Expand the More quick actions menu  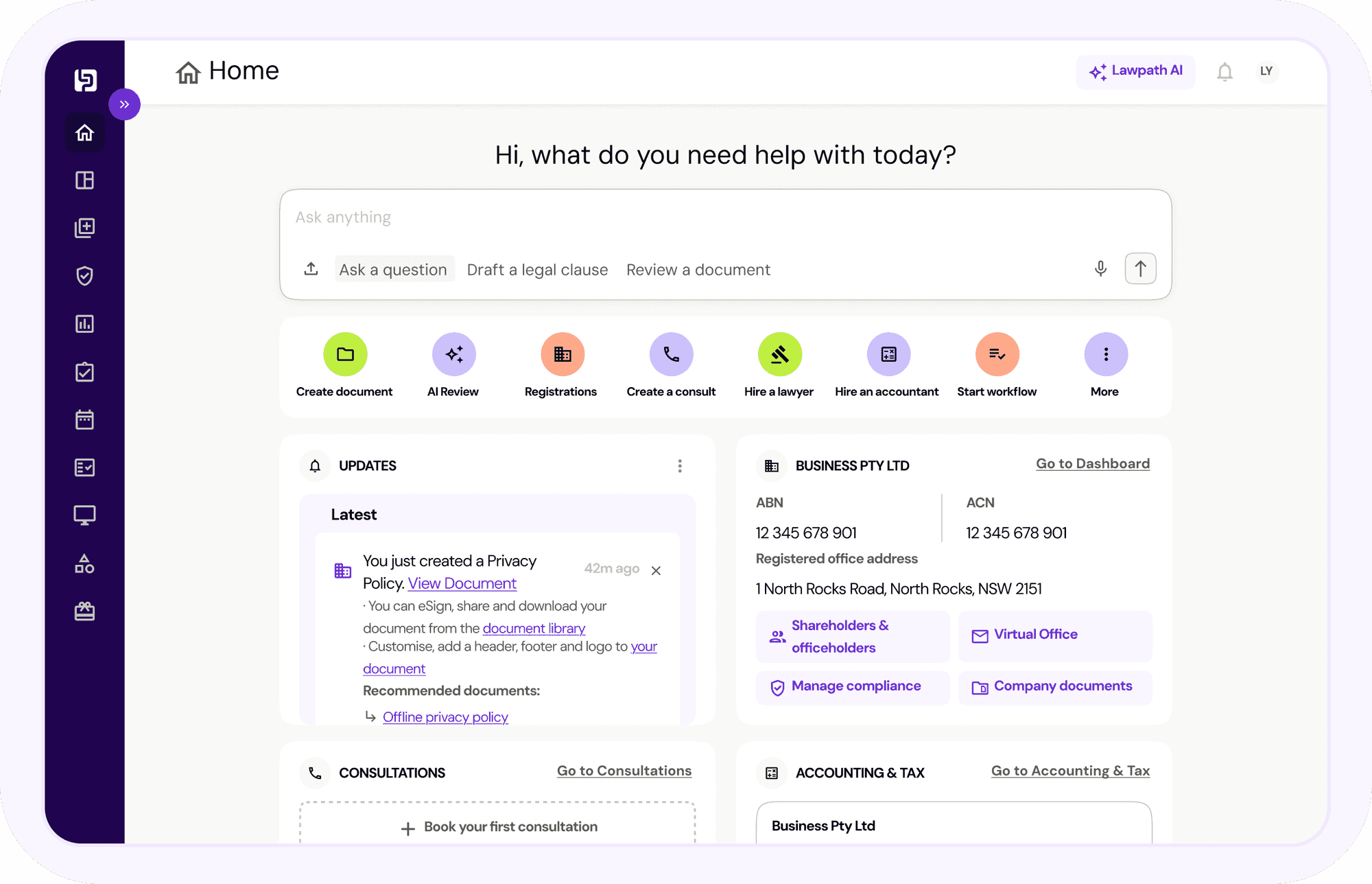(x=1105, y=354)
